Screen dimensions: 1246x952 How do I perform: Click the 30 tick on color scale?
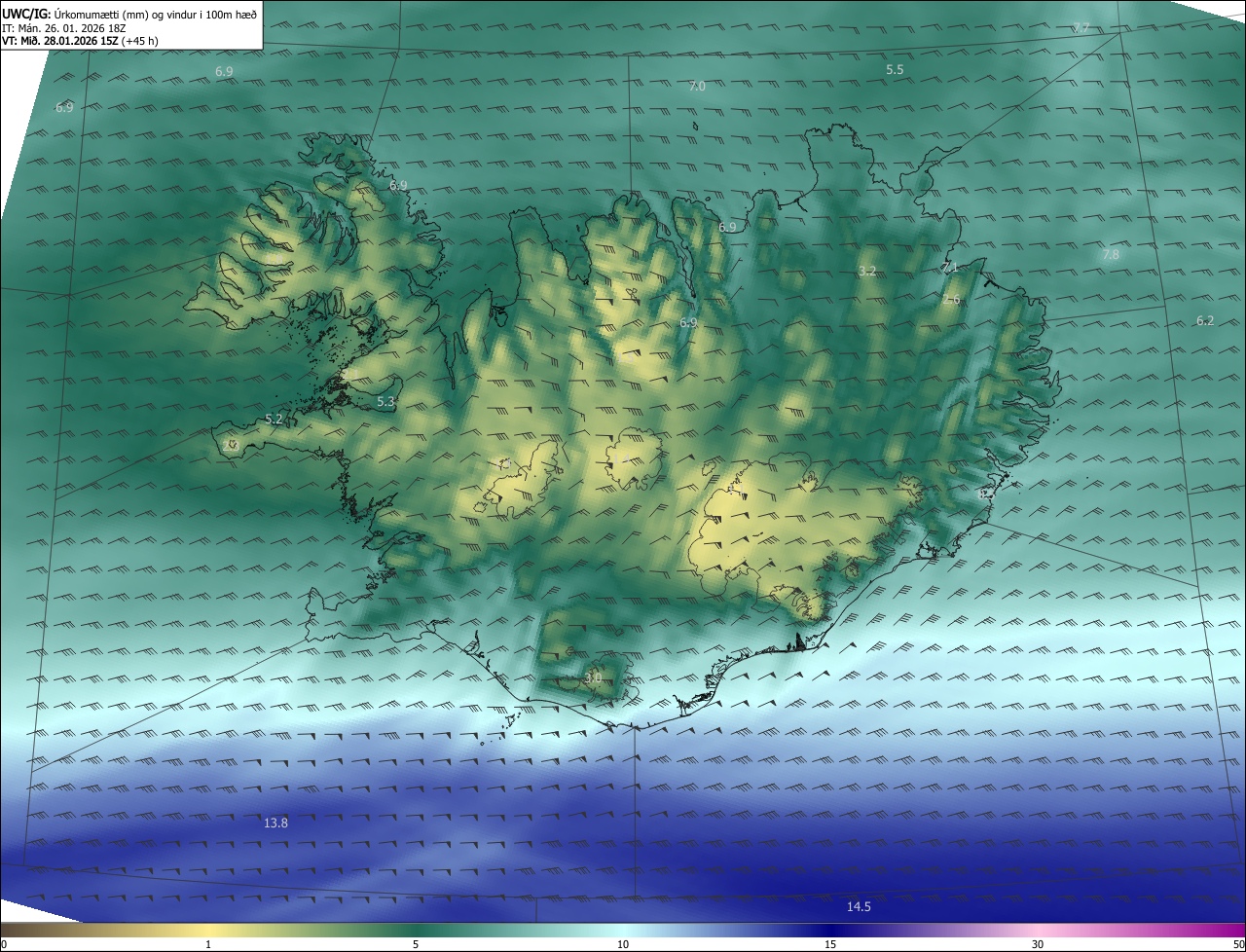click(x=1038, y=944)
